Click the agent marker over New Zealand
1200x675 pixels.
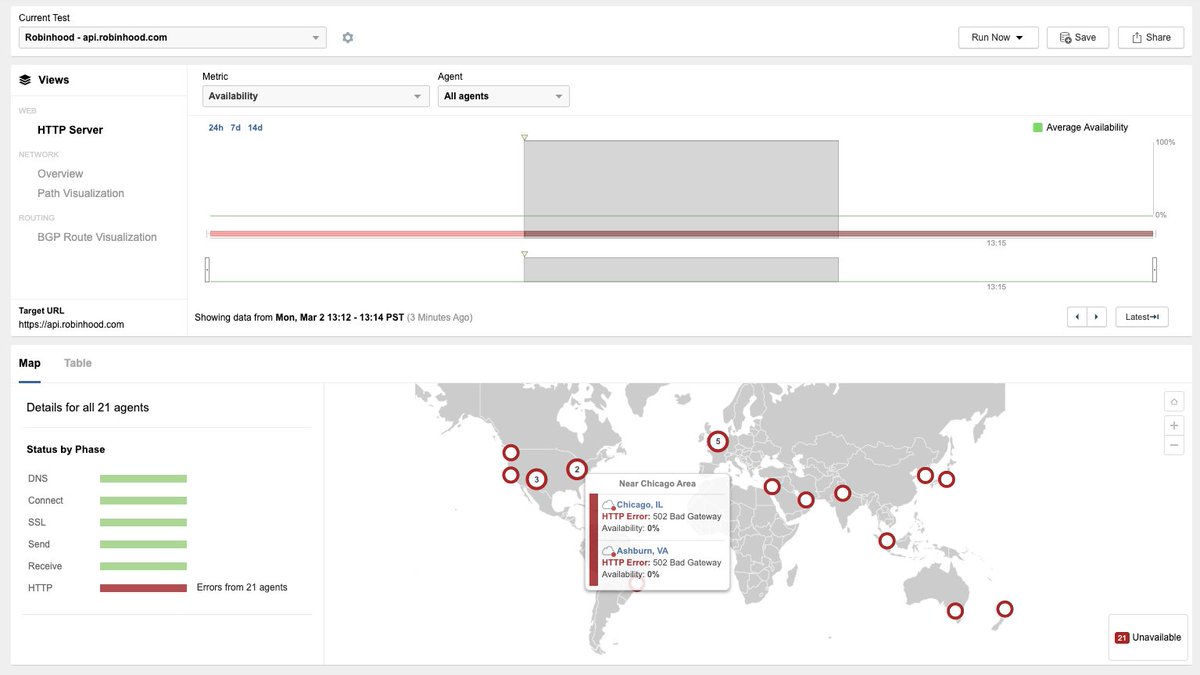click(x=1005, y=609)
